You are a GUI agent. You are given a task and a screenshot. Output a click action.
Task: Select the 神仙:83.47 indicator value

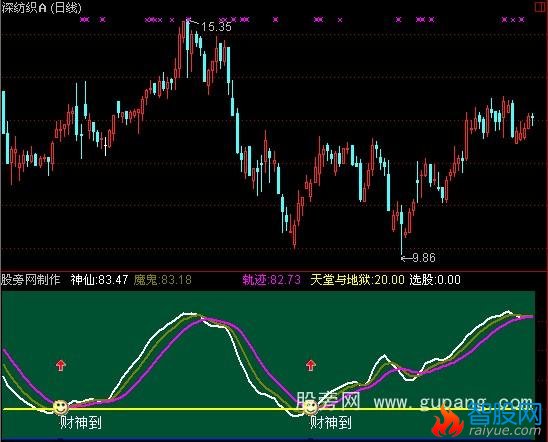click(x=99, y=280)
